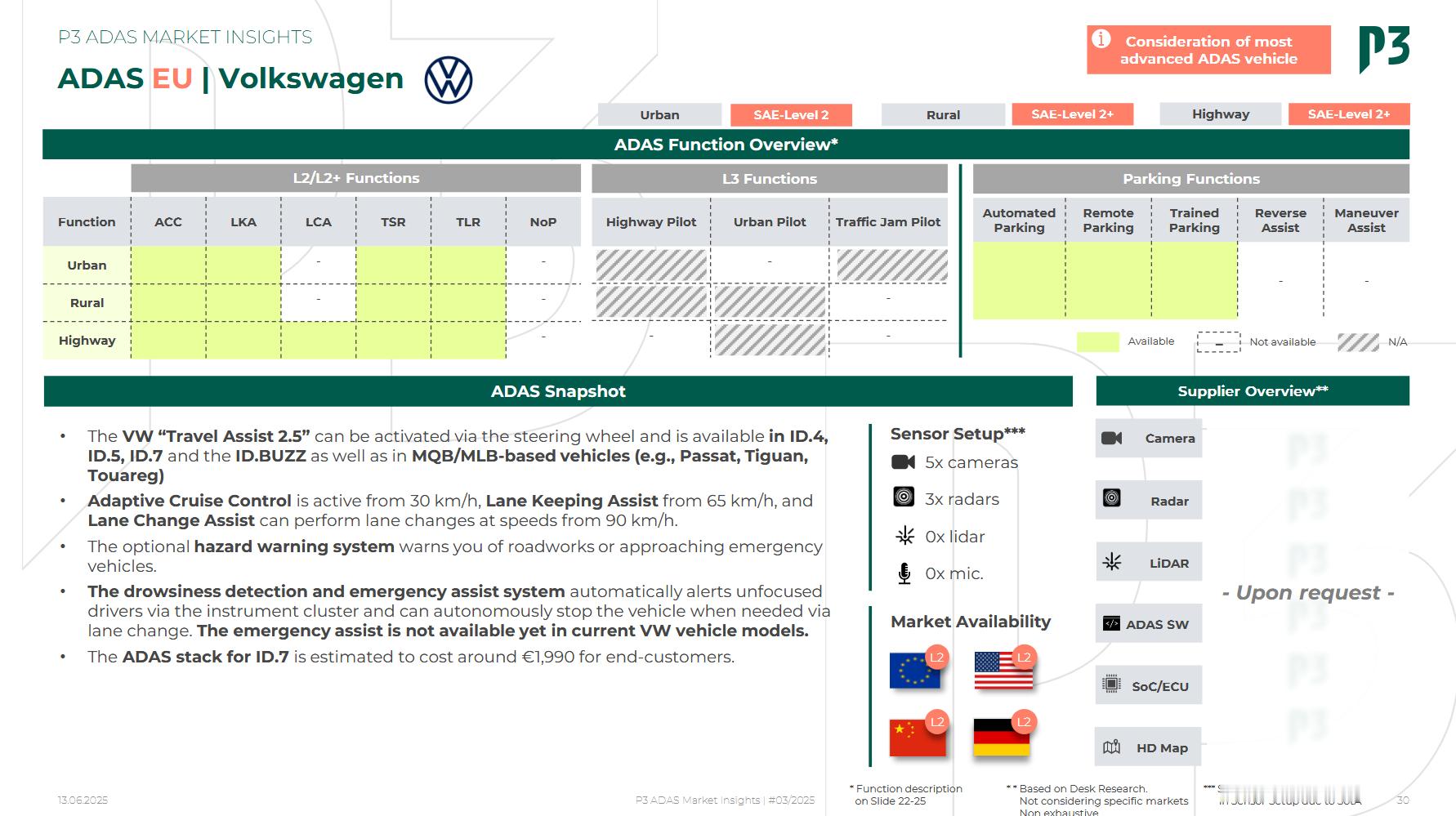This screenshot has height=816, width=1456.
Task: Click the radar icon in the Supplier Radar tile
Action: point(1112,497)
